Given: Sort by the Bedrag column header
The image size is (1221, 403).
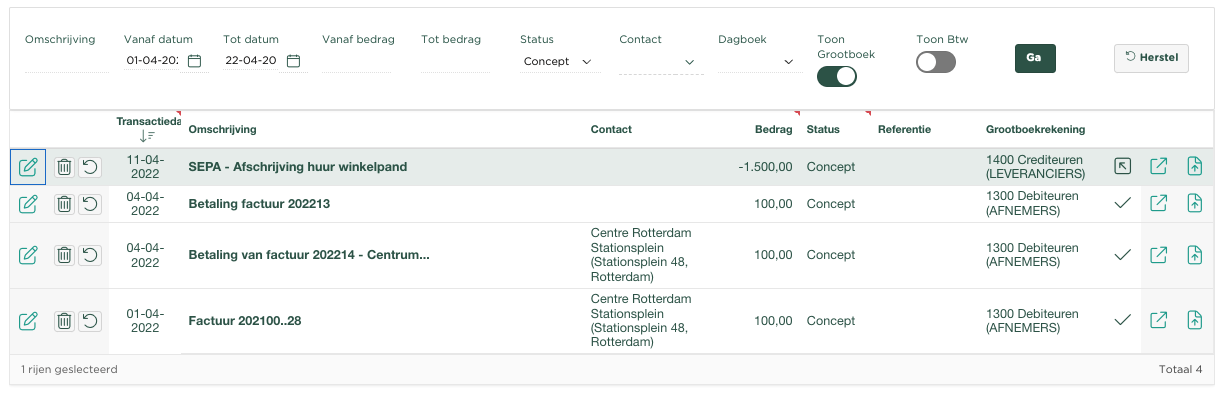Looking at the screenshot, I should pyautogui.click(x=773, y=129).
